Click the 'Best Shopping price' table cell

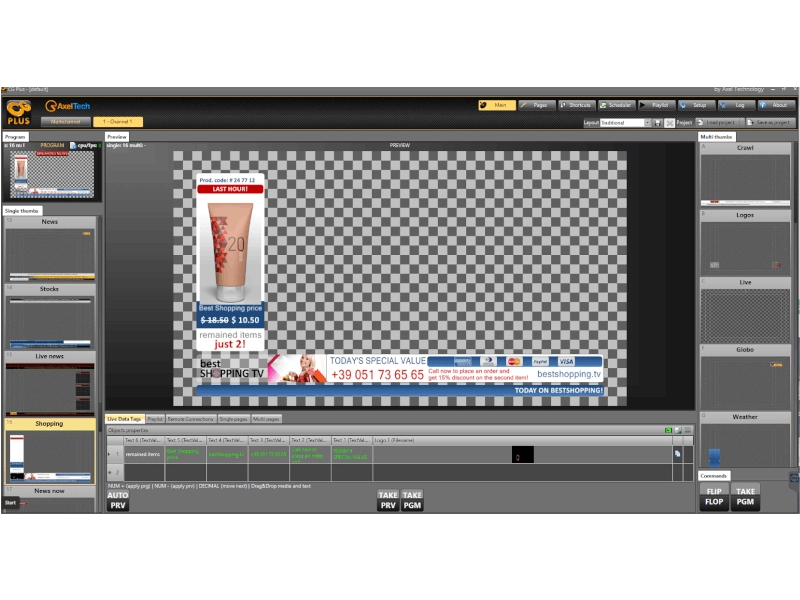coord(186,454)
